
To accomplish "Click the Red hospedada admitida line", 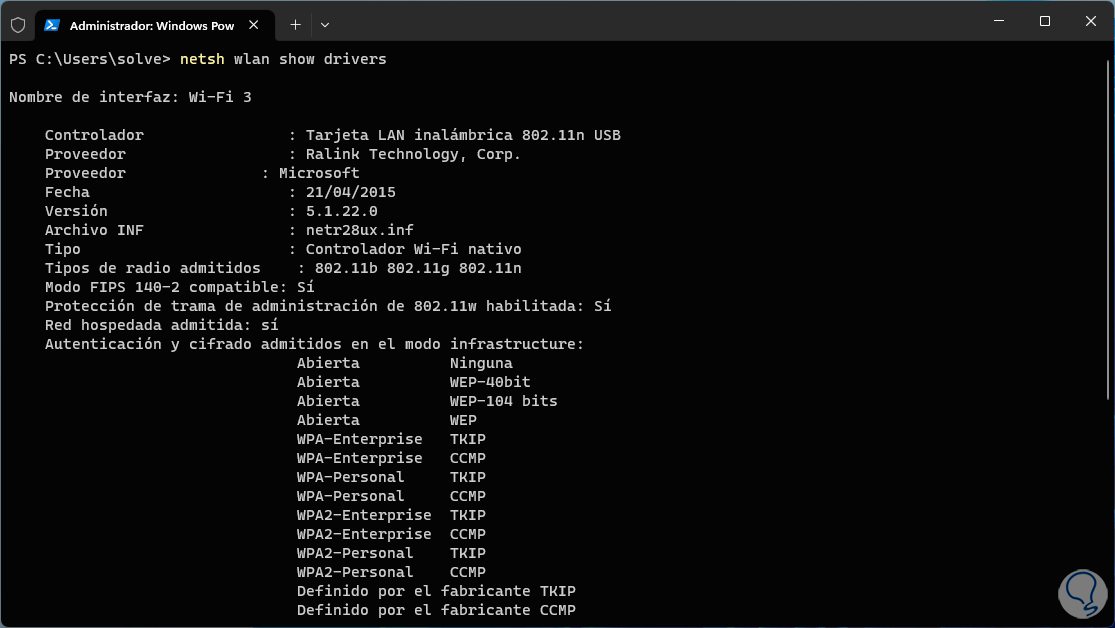I will (x=161, y=325).
